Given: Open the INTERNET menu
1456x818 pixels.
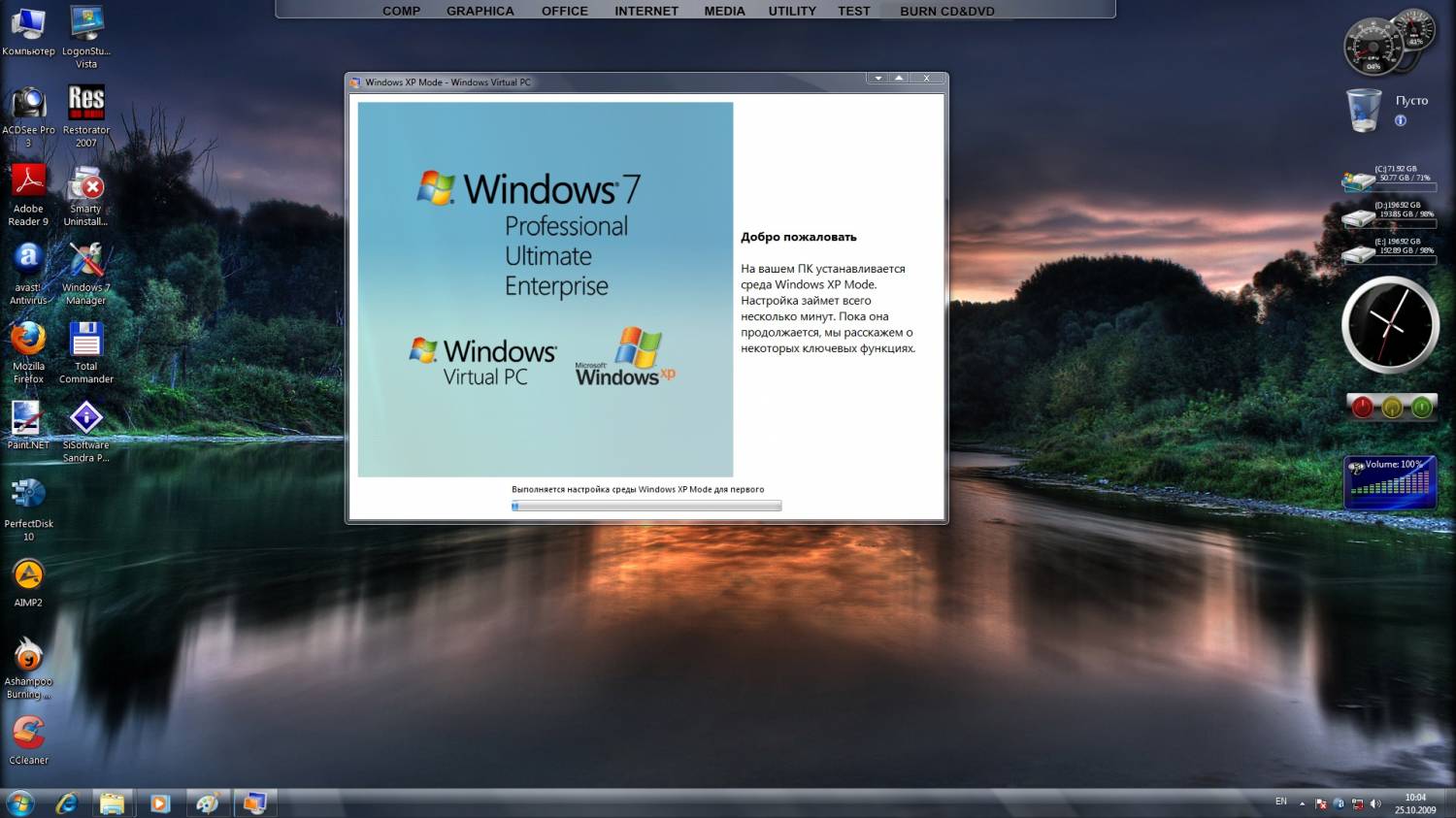Looking at the screenshot, I should click(646, 11).
